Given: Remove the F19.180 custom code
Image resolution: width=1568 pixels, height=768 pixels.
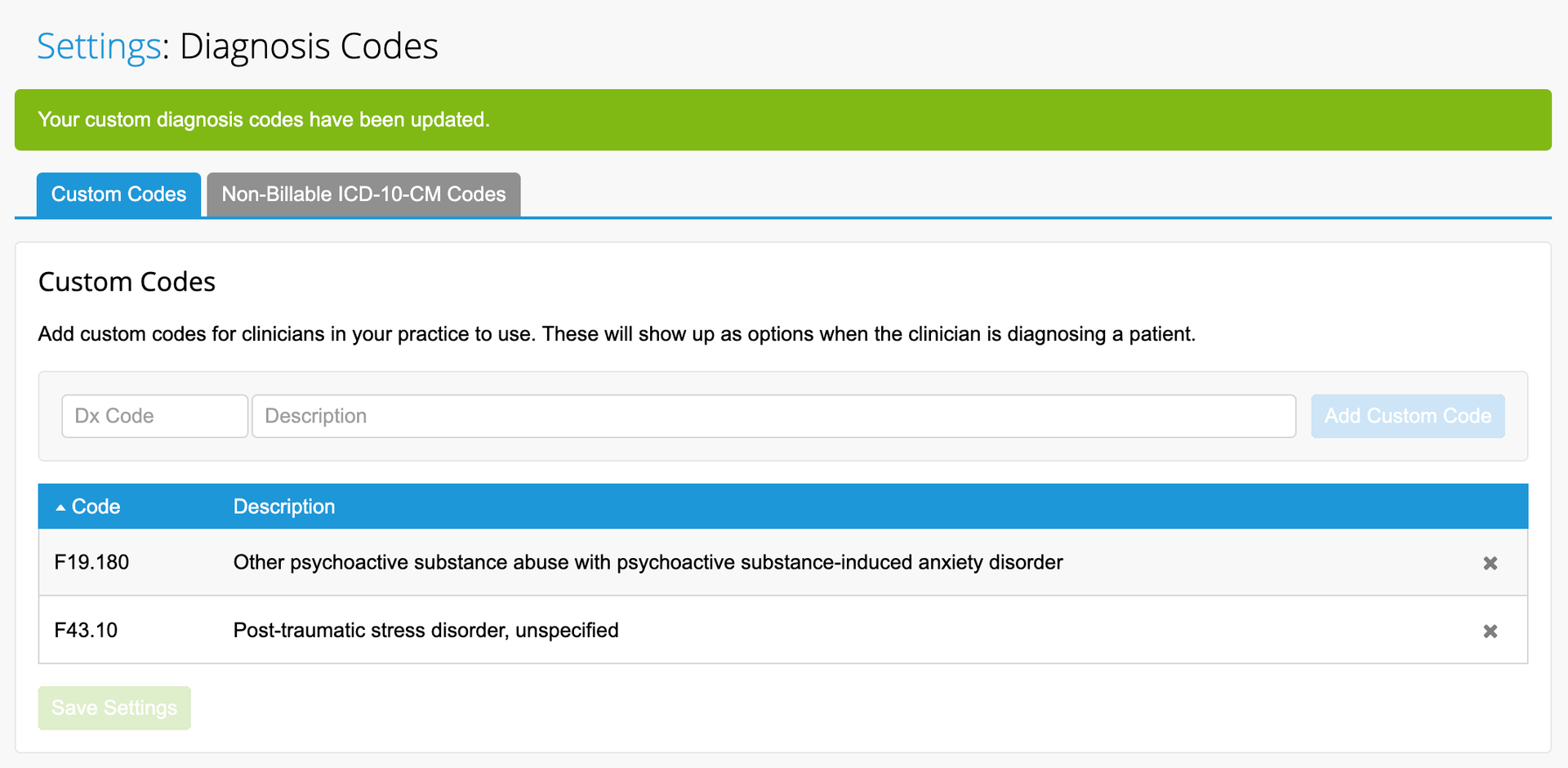Looking at the screenshot, I should (1490, 563).
